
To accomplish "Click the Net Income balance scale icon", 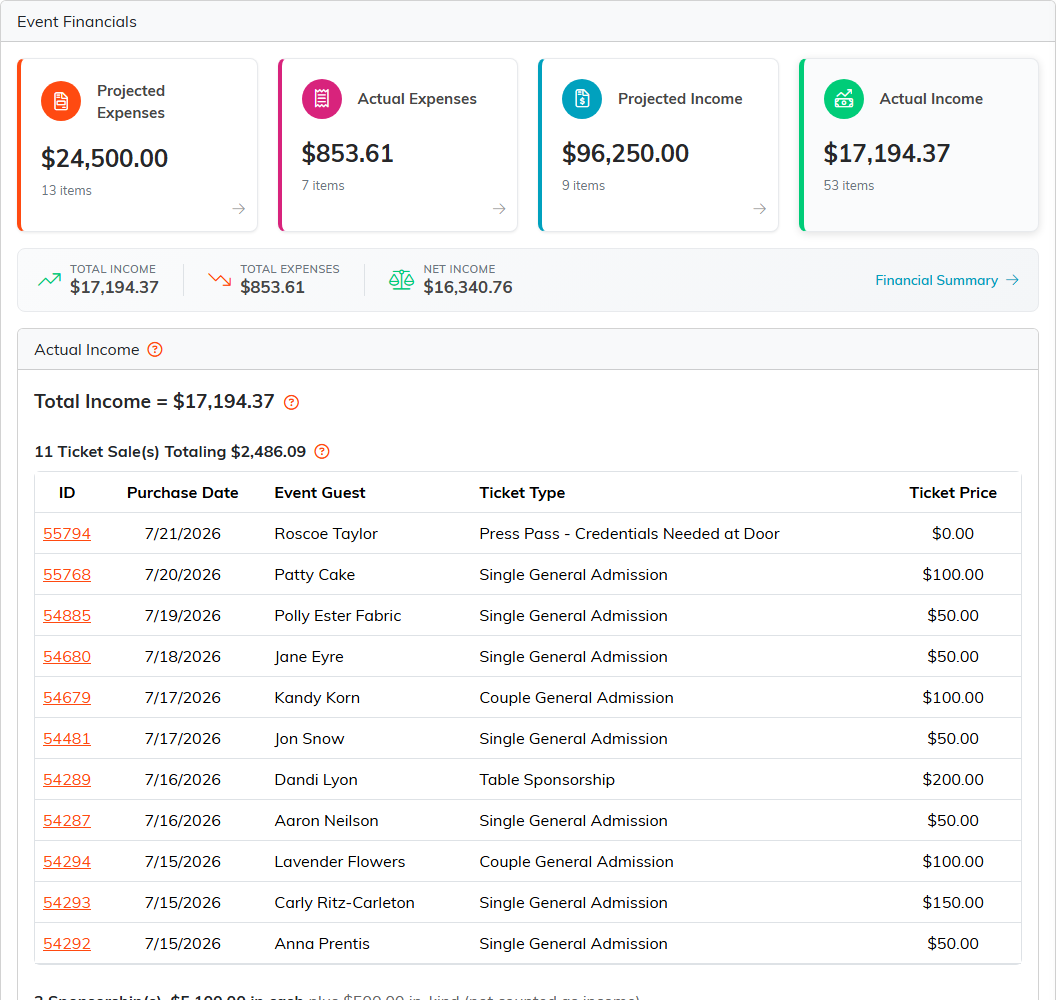I will (x=401, y=279).
